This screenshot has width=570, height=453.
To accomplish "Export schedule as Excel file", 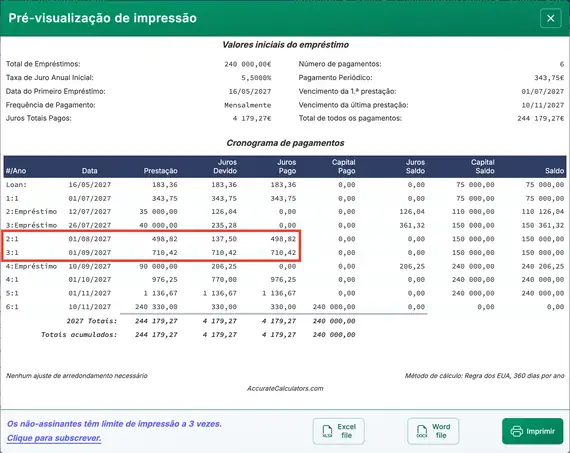I will (x=338, y=431).
